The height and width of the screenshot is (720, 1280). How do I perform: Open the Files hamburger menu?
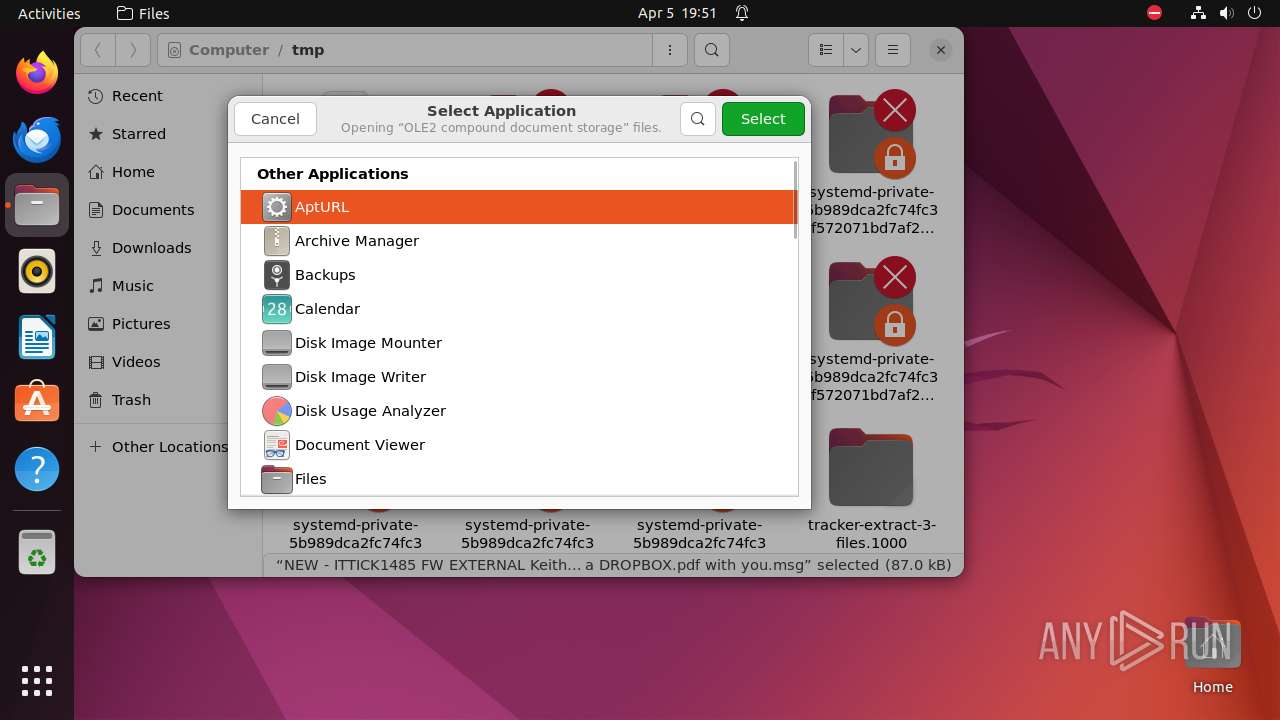coord(893,50)
